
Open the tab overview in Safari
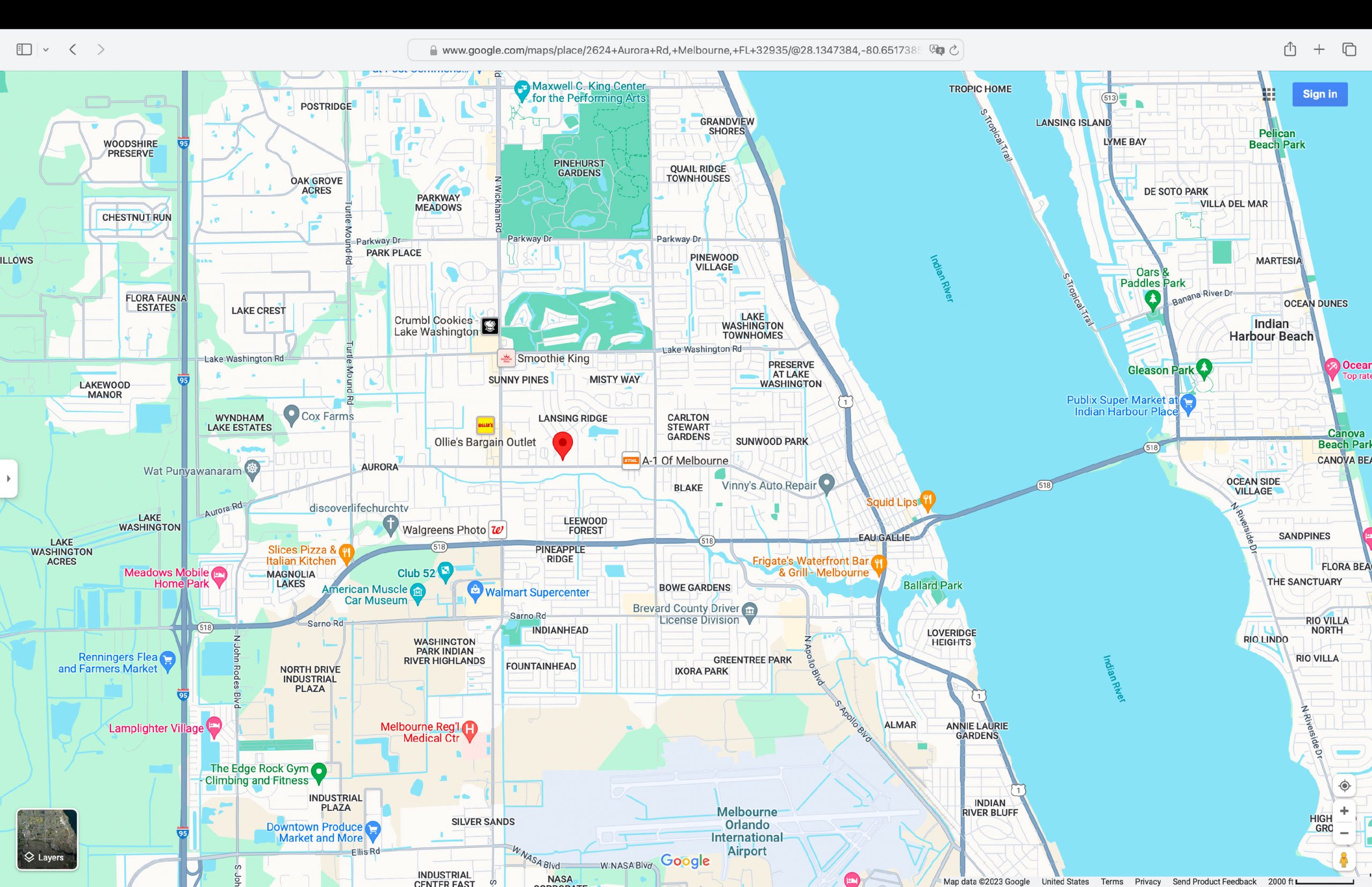[1349, 49]
